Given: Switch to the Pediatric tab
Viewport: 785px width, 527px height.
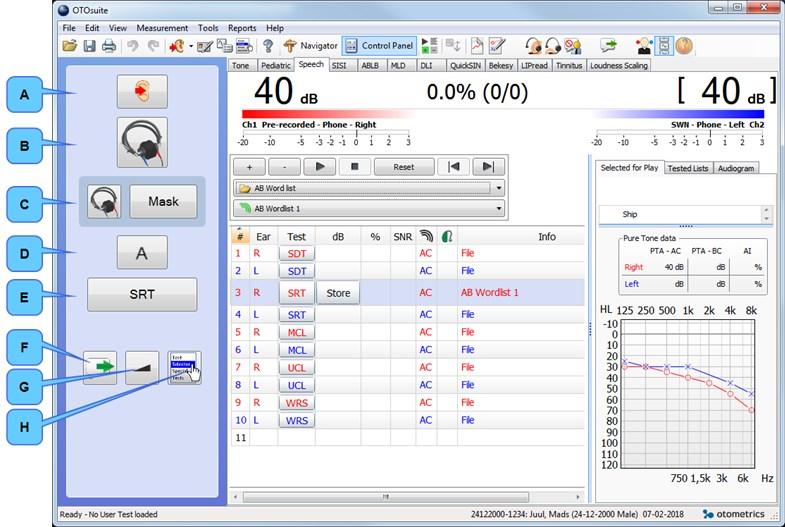Looking at the screenshot, I should coord(275,66).
